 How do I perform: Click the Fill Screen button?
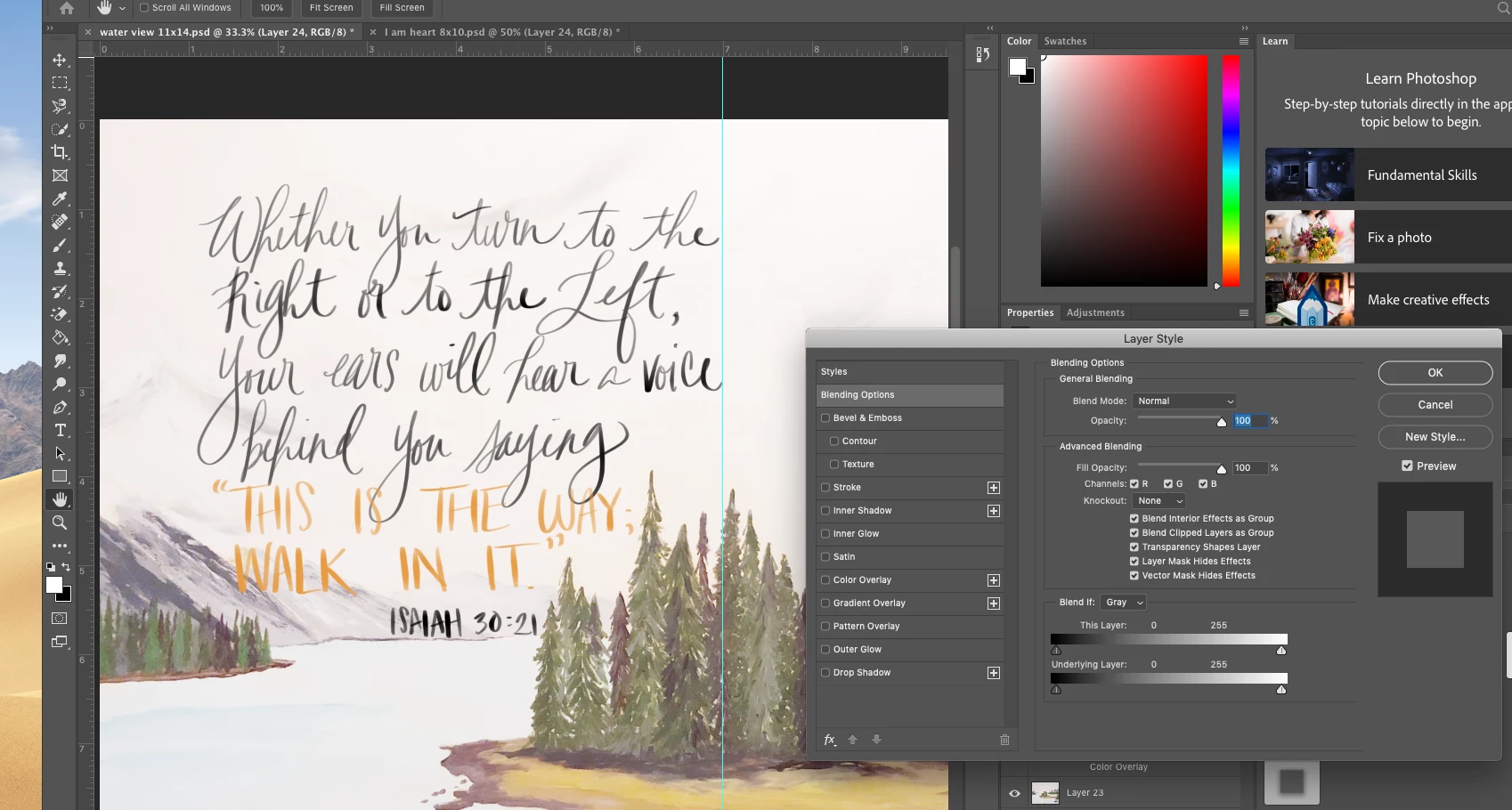pyautogui.click(x=402, y=8)
